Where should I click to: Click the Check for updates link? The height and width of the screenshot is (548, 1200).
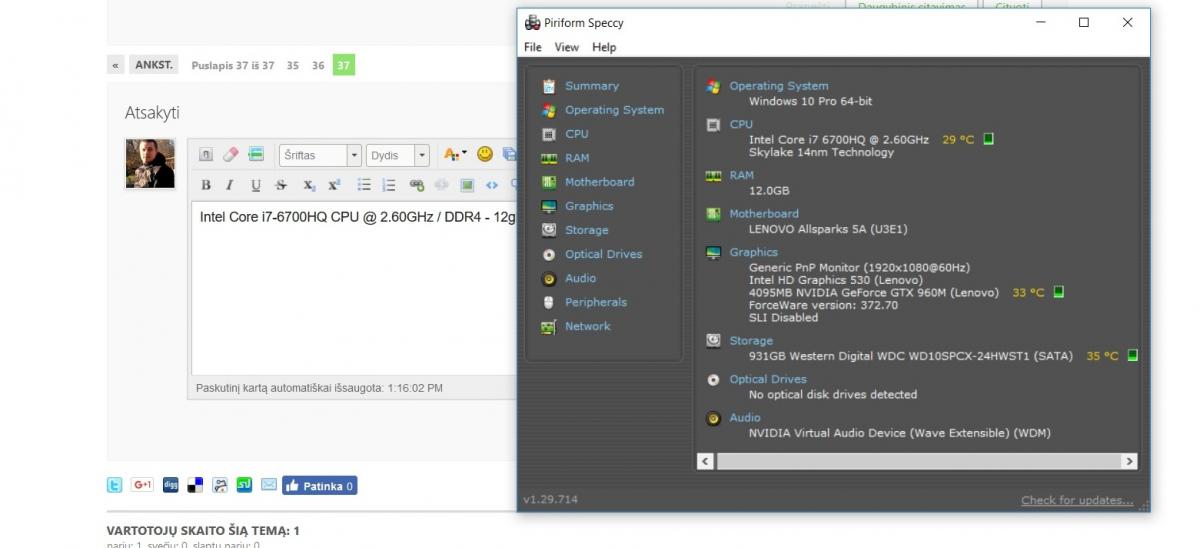click(1077, 500)
